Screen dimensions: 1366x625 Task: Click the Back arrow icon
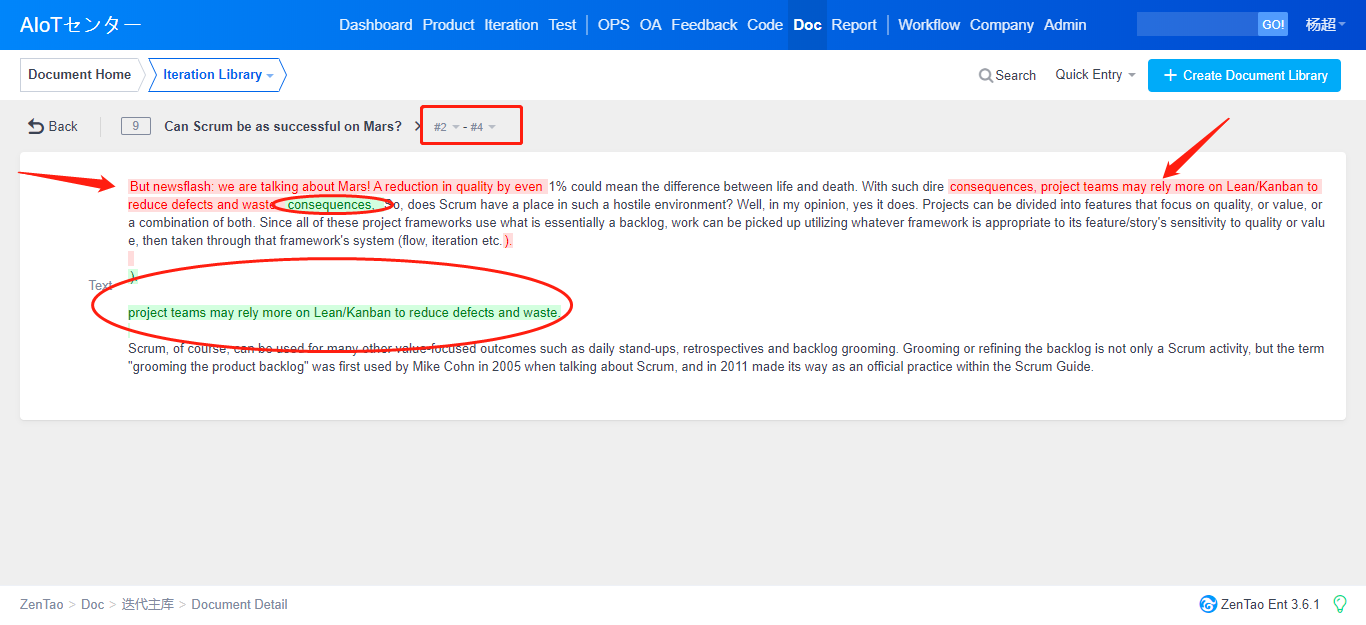tap(36, 126)
